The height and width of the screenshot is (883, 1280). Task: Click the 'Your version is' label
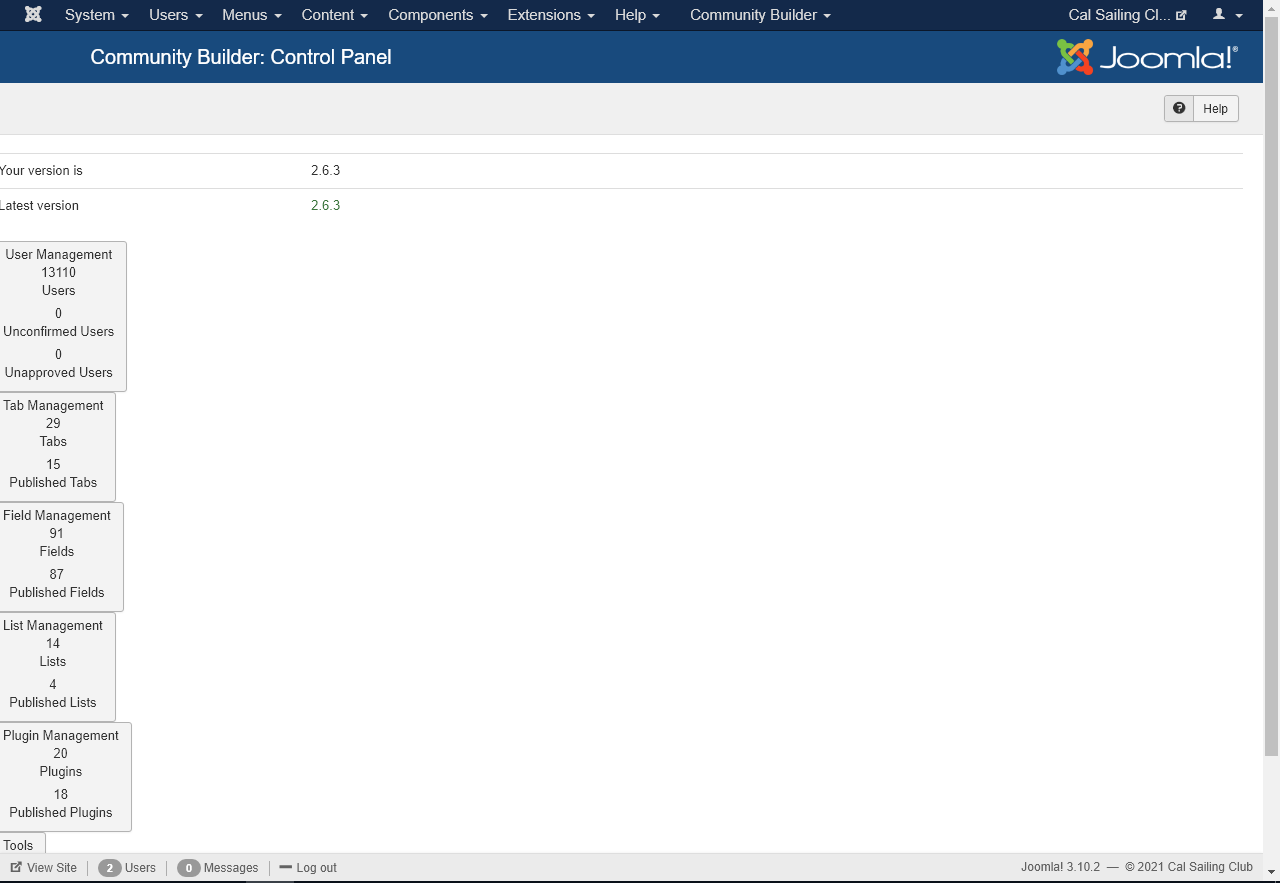point(41,170)
